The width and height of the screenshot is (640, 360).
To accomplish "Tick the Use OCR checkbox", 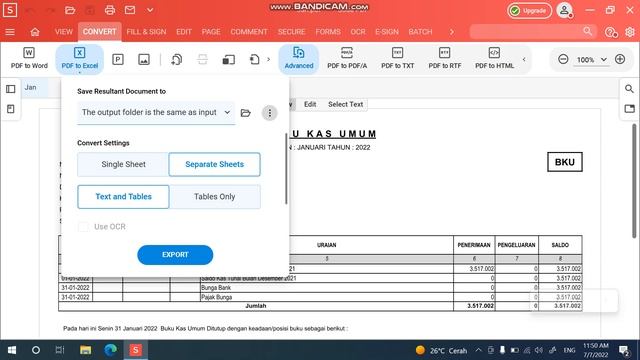I will (x=83, y=227).
